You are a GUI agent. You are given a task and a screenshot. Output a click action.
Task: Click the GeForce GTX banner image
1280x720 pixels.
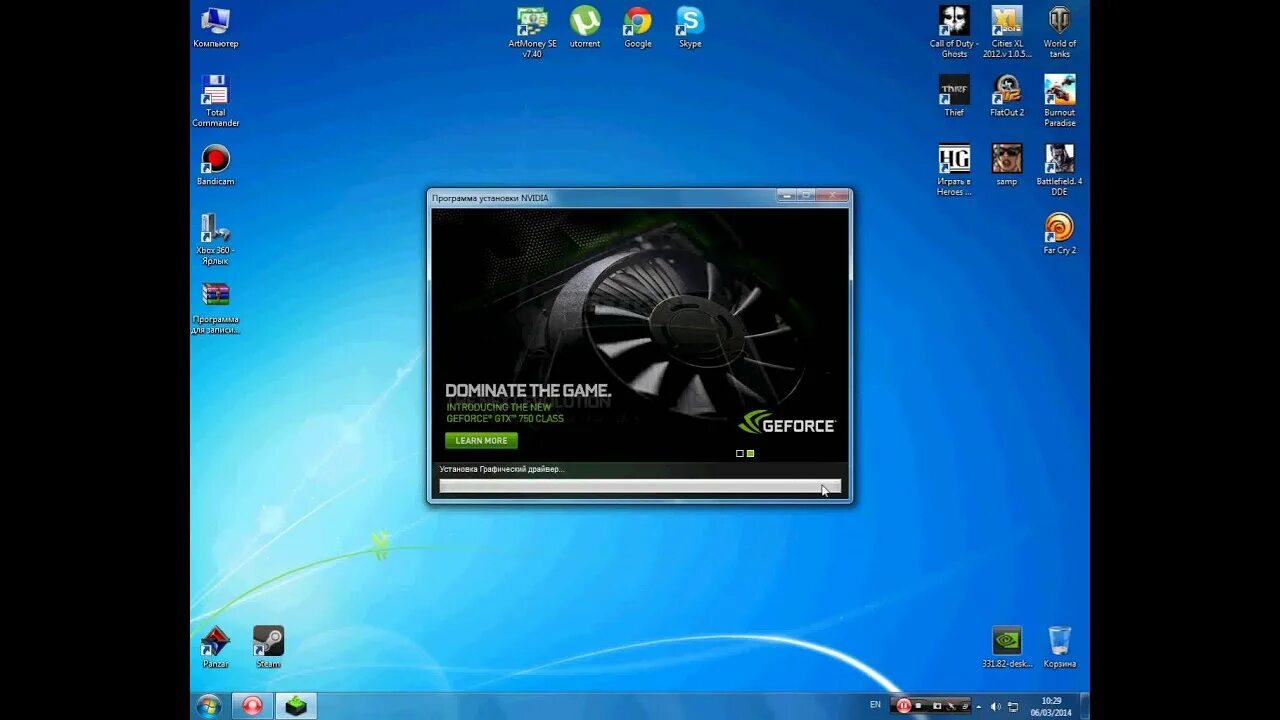[640, 335]
